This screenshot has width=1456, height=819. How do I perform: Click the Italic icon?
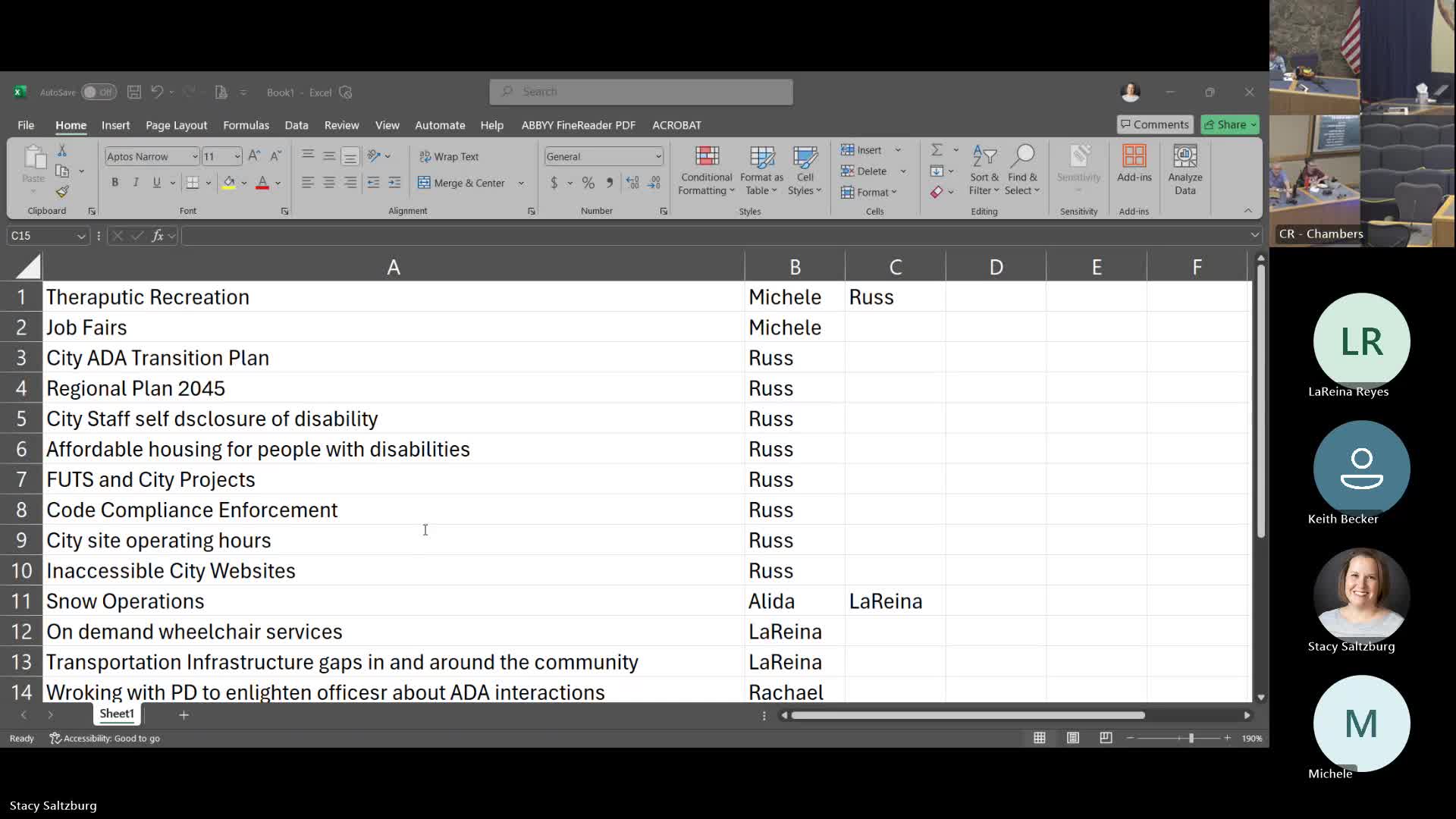[136, 183]
